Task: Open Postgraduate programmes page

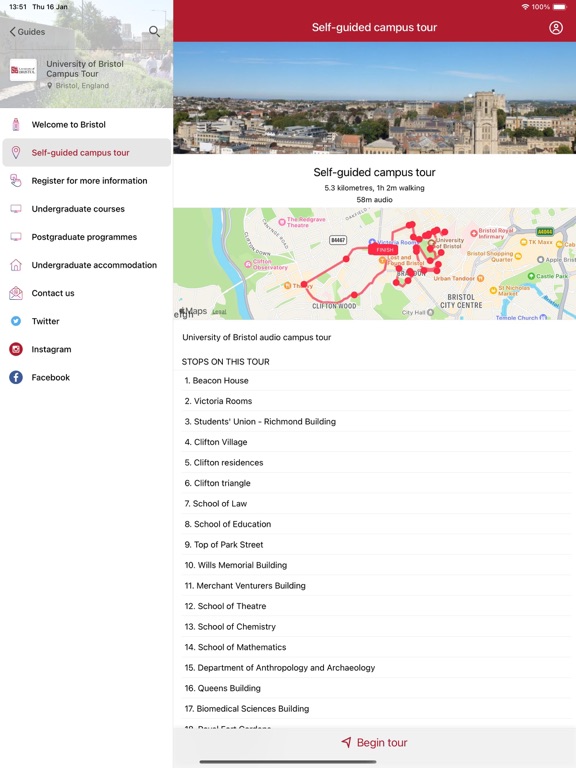Action: click(87, 237)
